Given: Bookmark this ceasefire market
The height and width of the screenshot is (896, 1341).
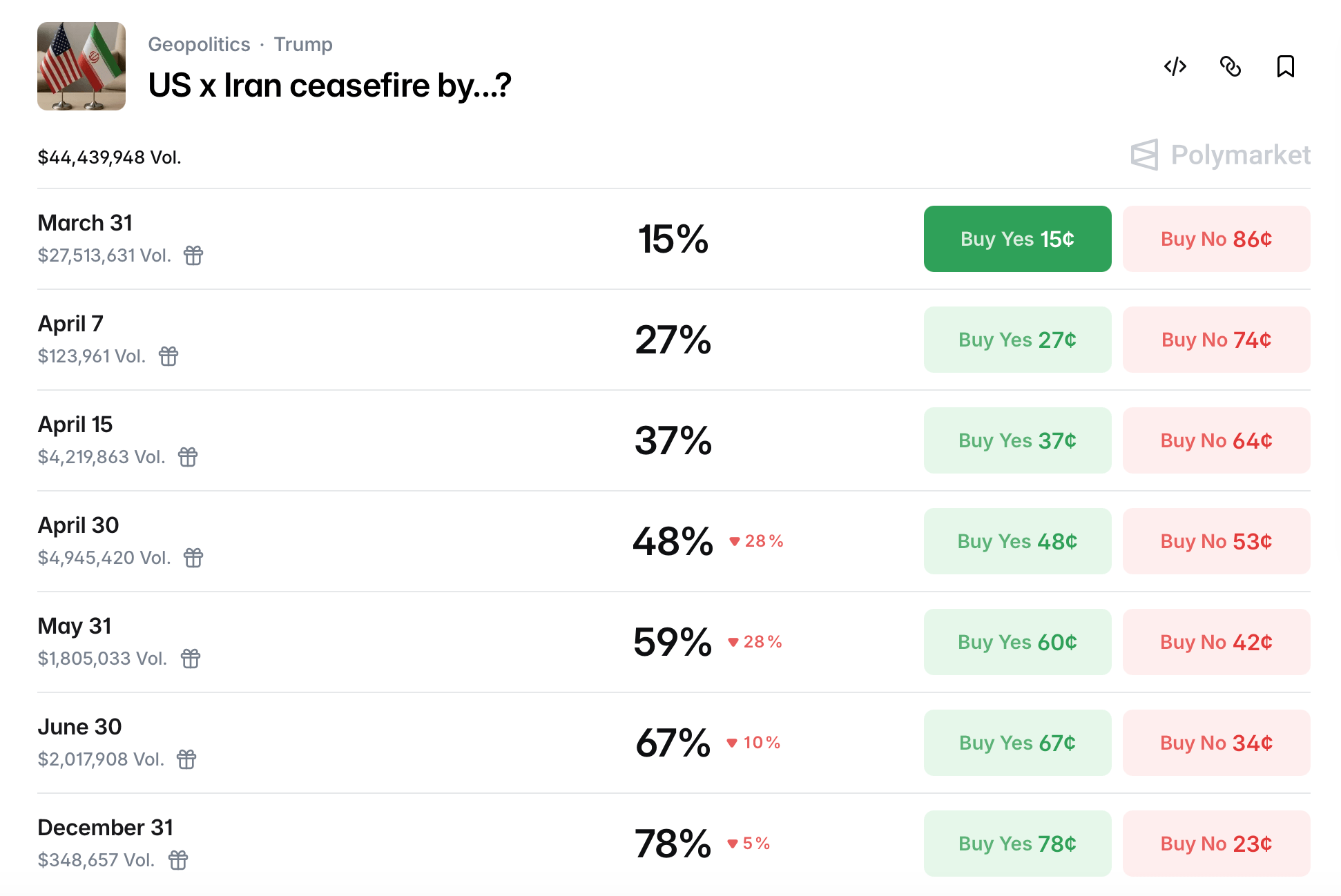Looking at the screenshot, I should coord(1285,66).
